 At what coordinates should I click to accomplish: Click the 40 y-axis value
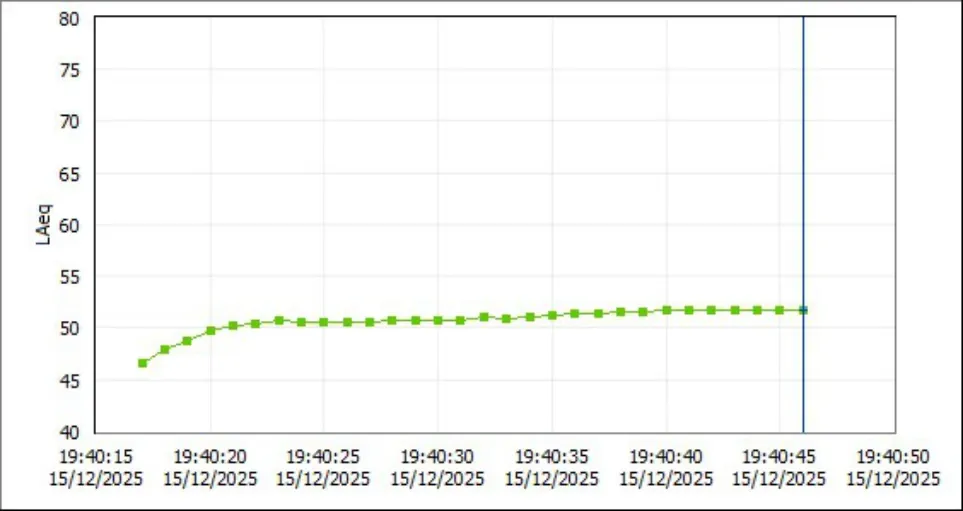point(69,432)
